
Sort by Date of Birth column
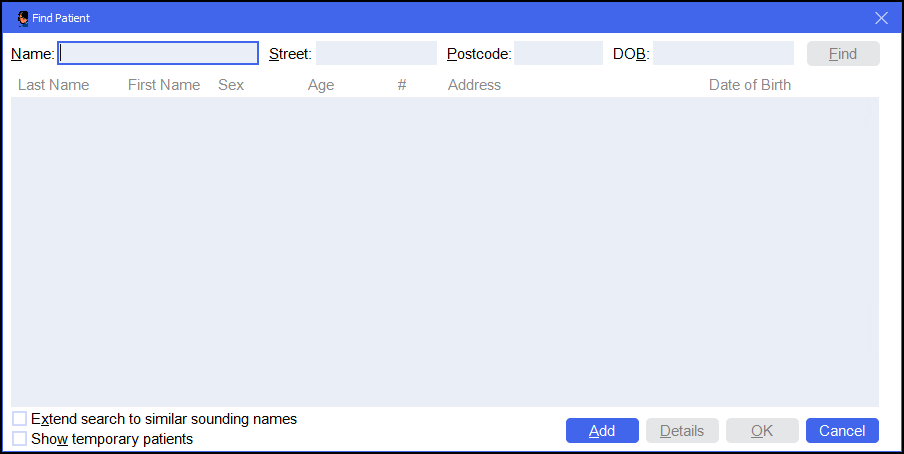[x=750, y=85]
